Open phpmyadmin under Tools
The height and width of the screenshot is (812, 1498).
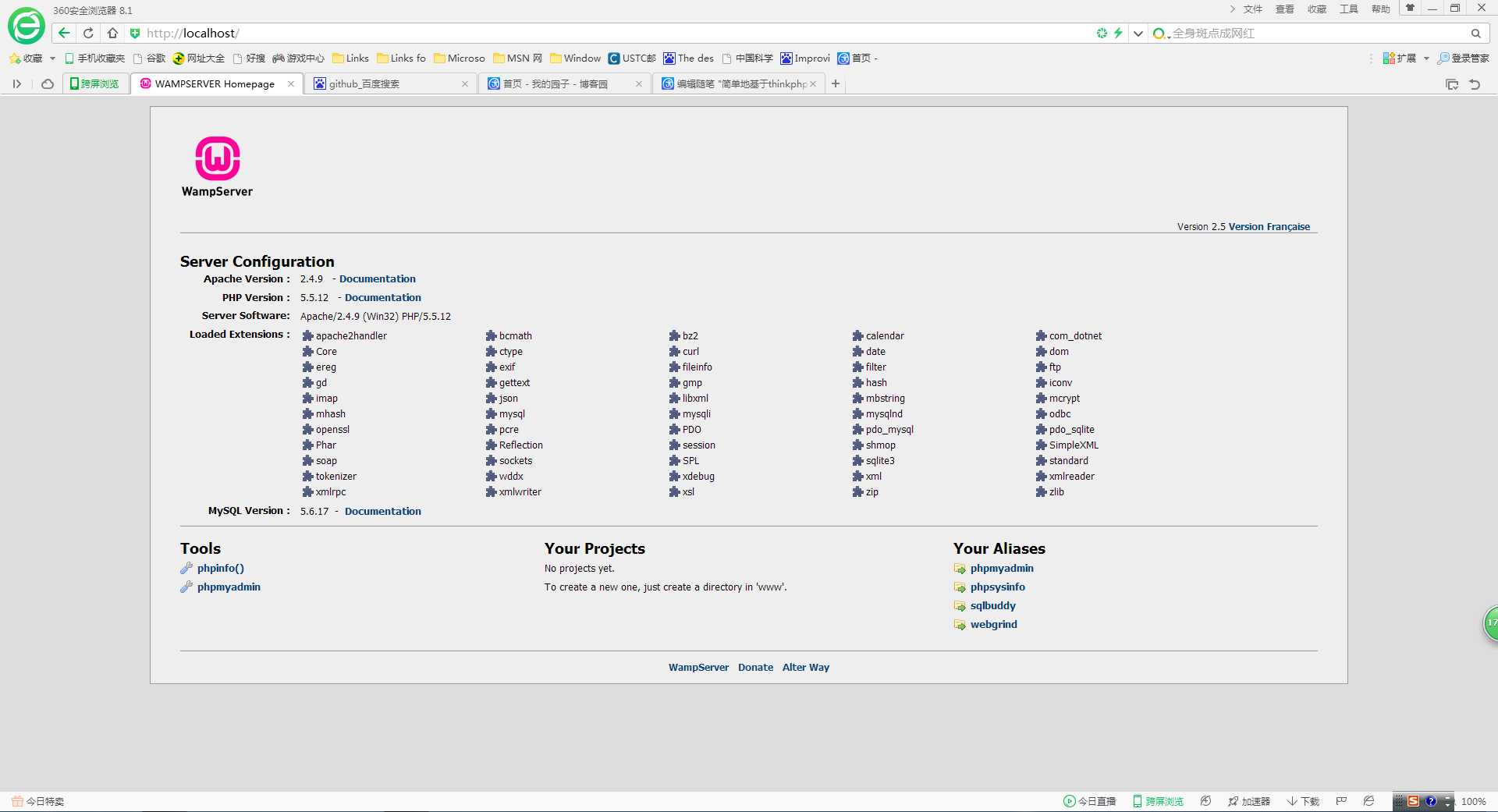pos(229,587)
